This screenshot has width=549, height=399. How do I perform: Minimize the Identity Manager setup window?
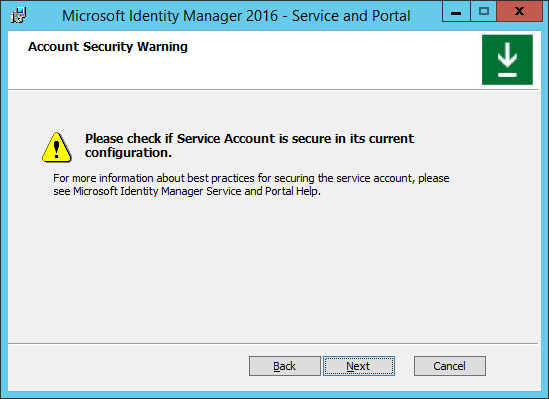[x=456, y=12]
